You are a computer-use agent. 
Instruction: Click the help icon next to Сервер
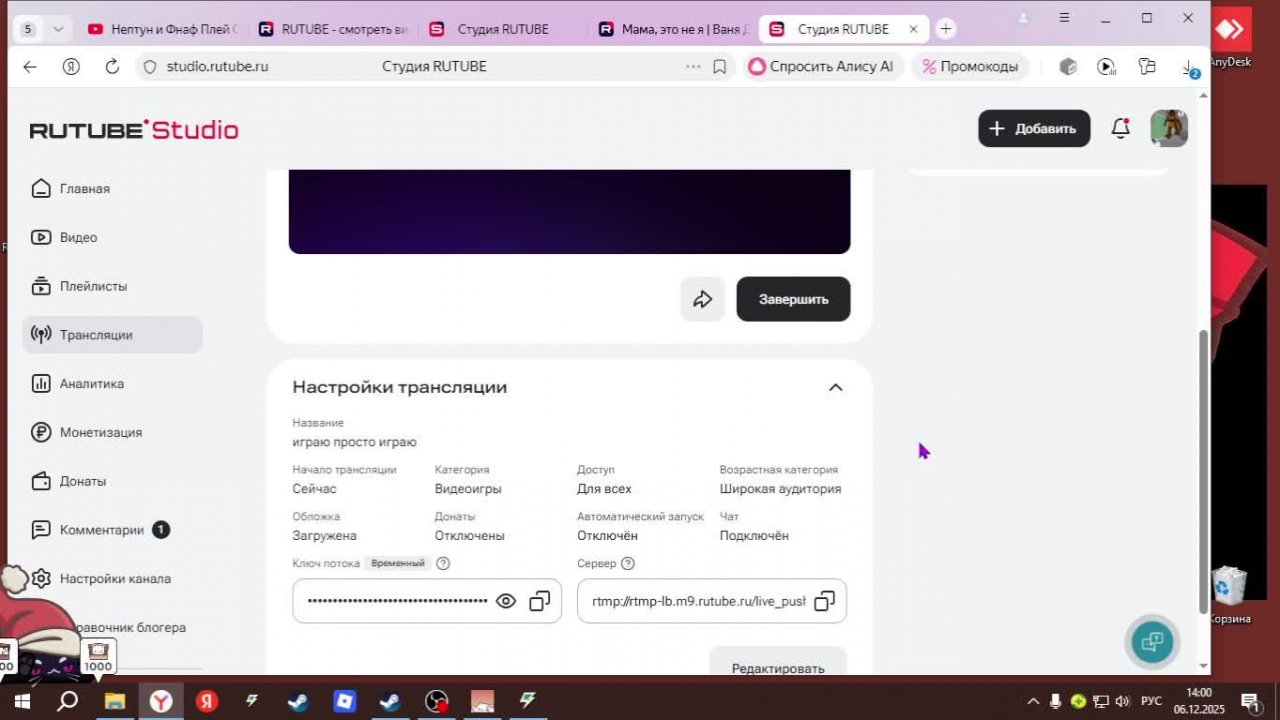(x=628, y=563)
